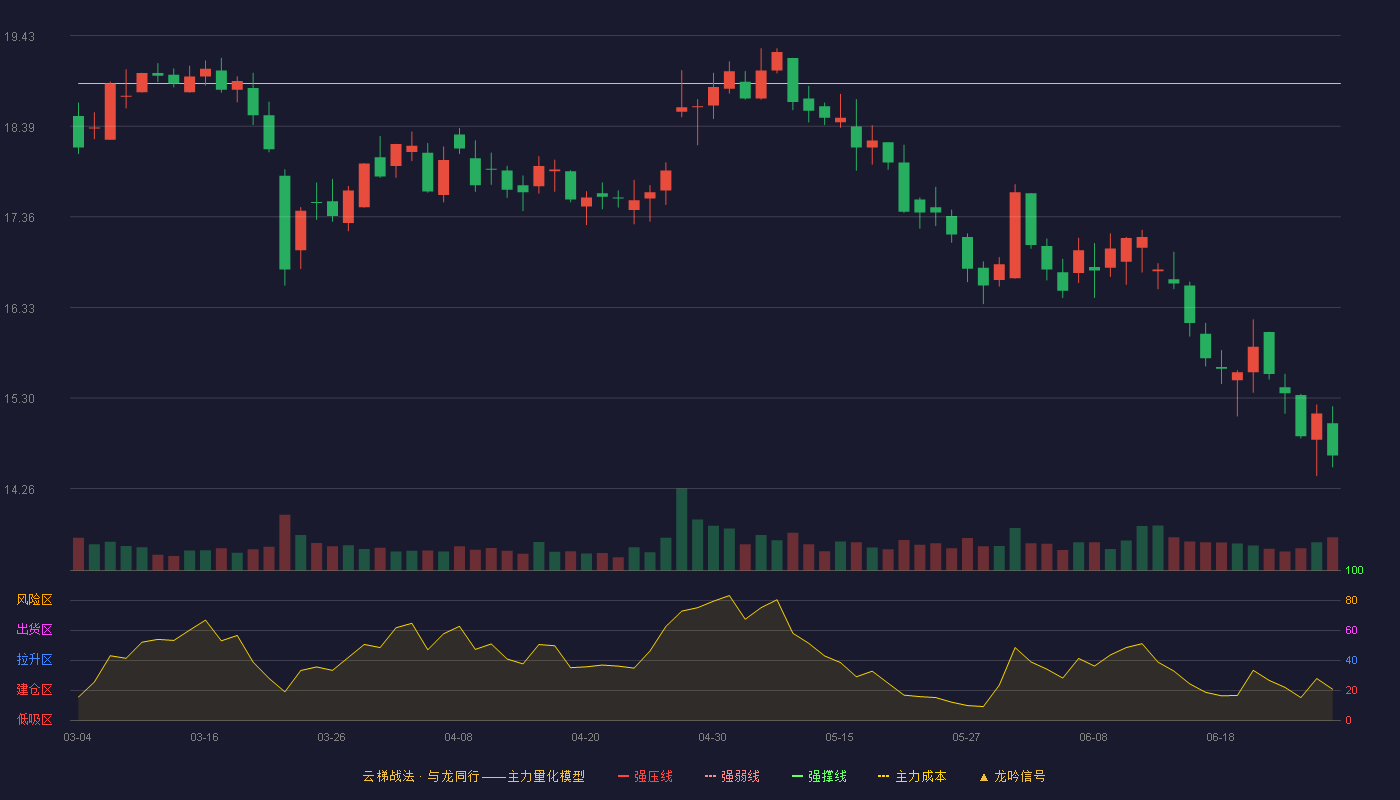Click the 14.26 price axis label
The image size is (1400, 800).
(19, 489)
